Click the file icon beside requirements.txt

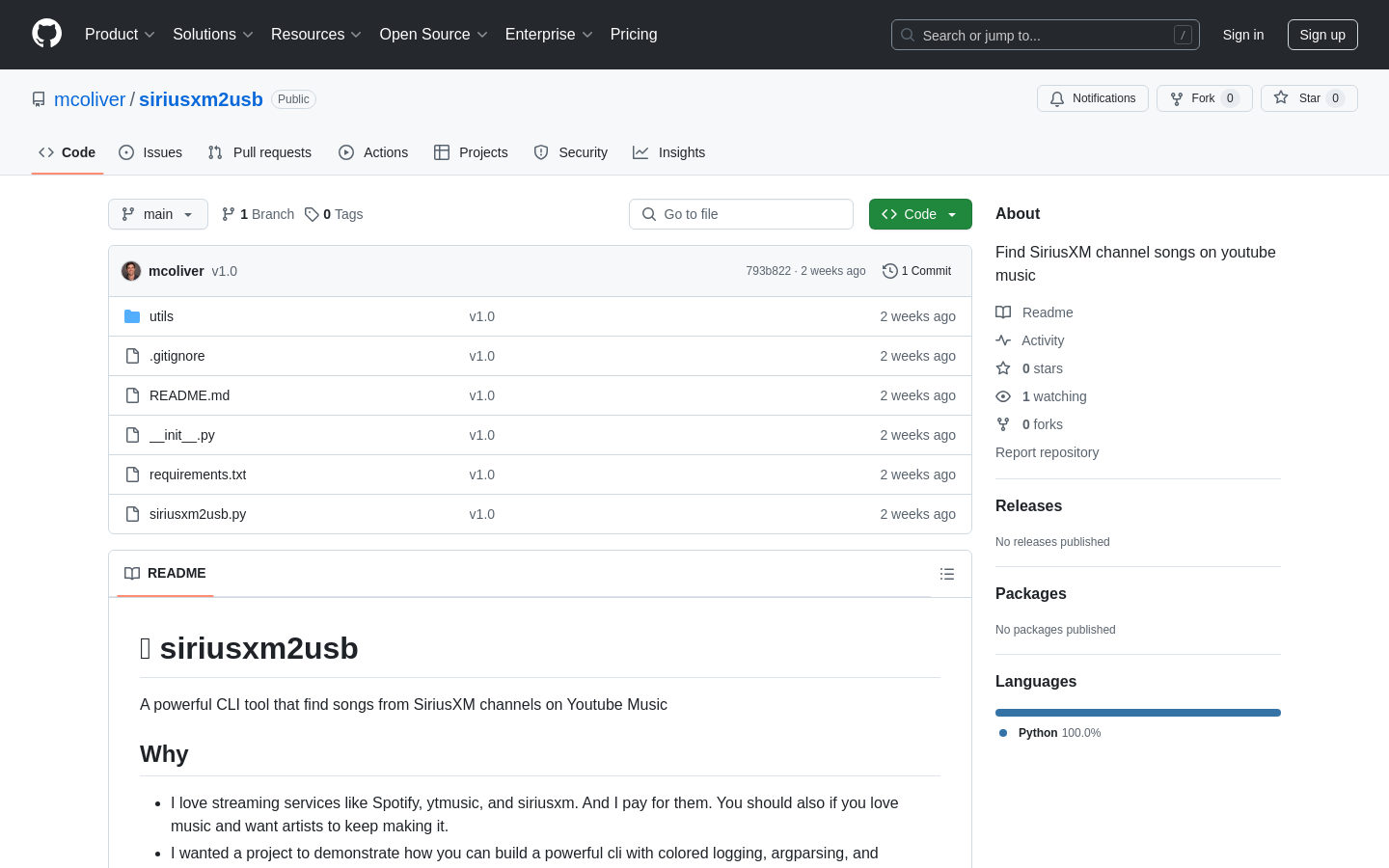tap(132, 475)
